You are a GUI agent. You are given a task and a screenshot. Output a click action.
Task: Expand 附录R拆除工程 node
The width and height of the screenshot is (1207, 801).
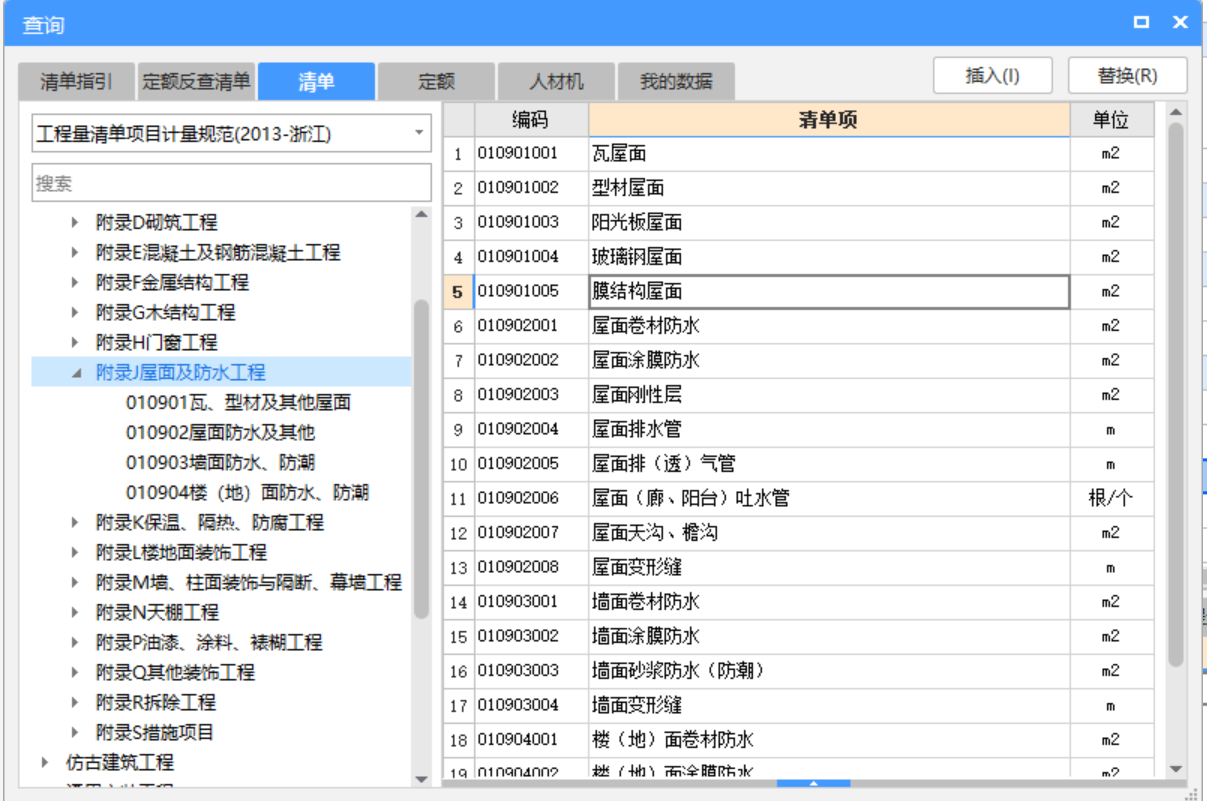pyautogui.click(x=75, y=702)
